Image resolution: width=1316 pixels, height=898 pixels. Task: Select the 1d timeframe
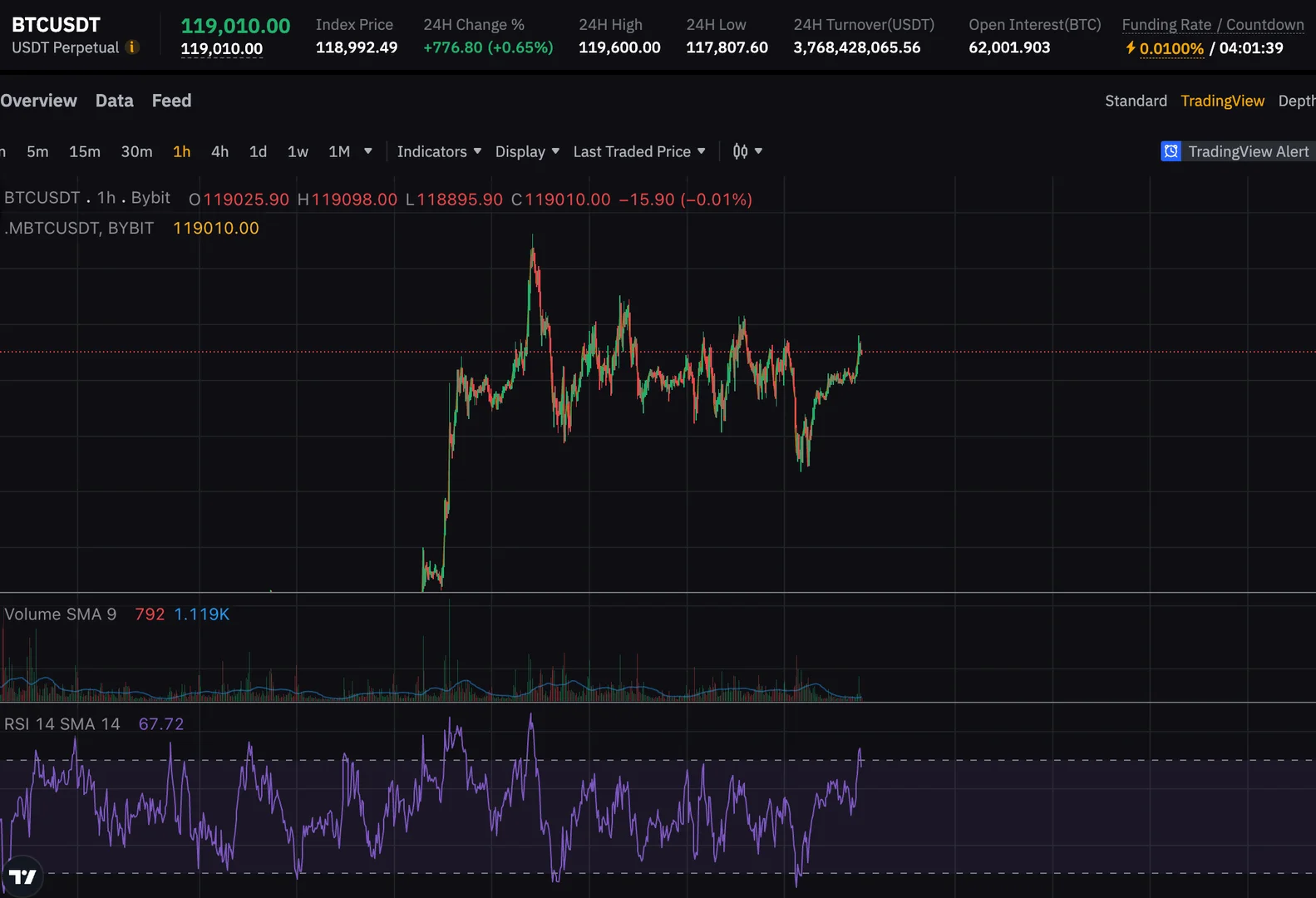pyautogui.click(x=258, y=151)
